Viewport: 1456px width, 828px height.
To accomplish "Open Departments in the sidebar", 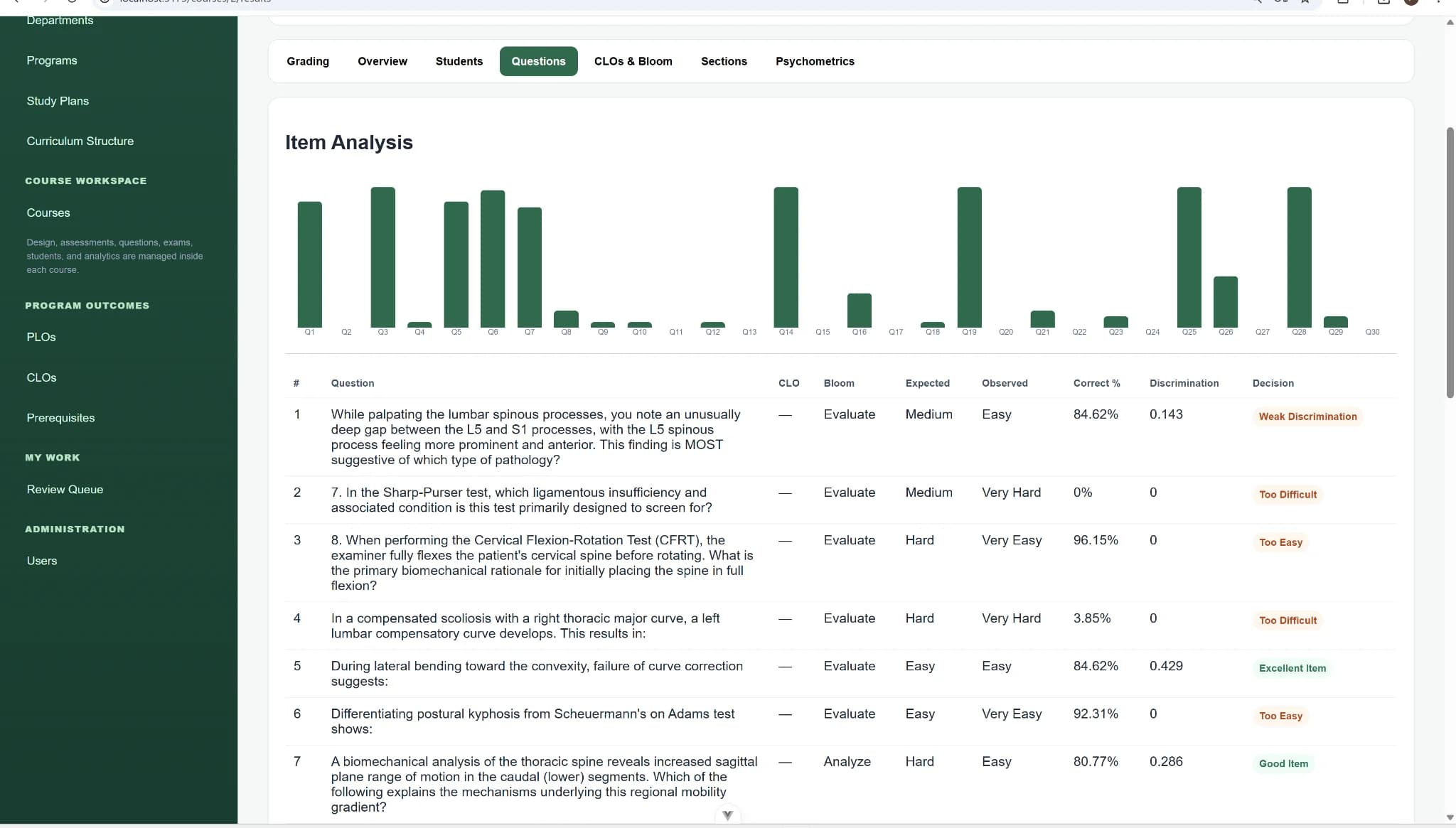I will [x=60, y=21].
